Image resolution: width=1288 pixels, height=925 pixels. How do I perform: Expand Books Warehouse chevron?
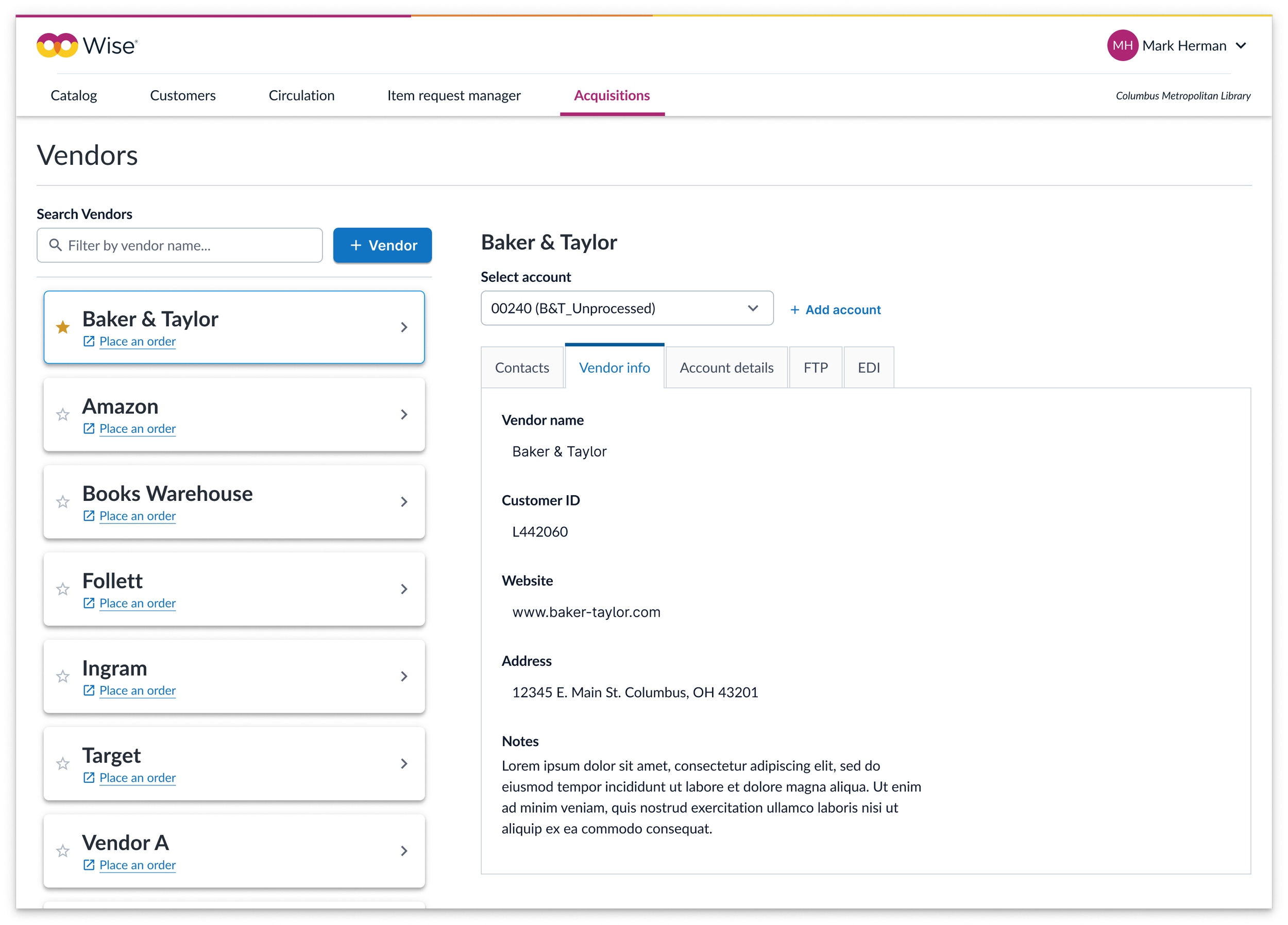[x=404, y=502]
